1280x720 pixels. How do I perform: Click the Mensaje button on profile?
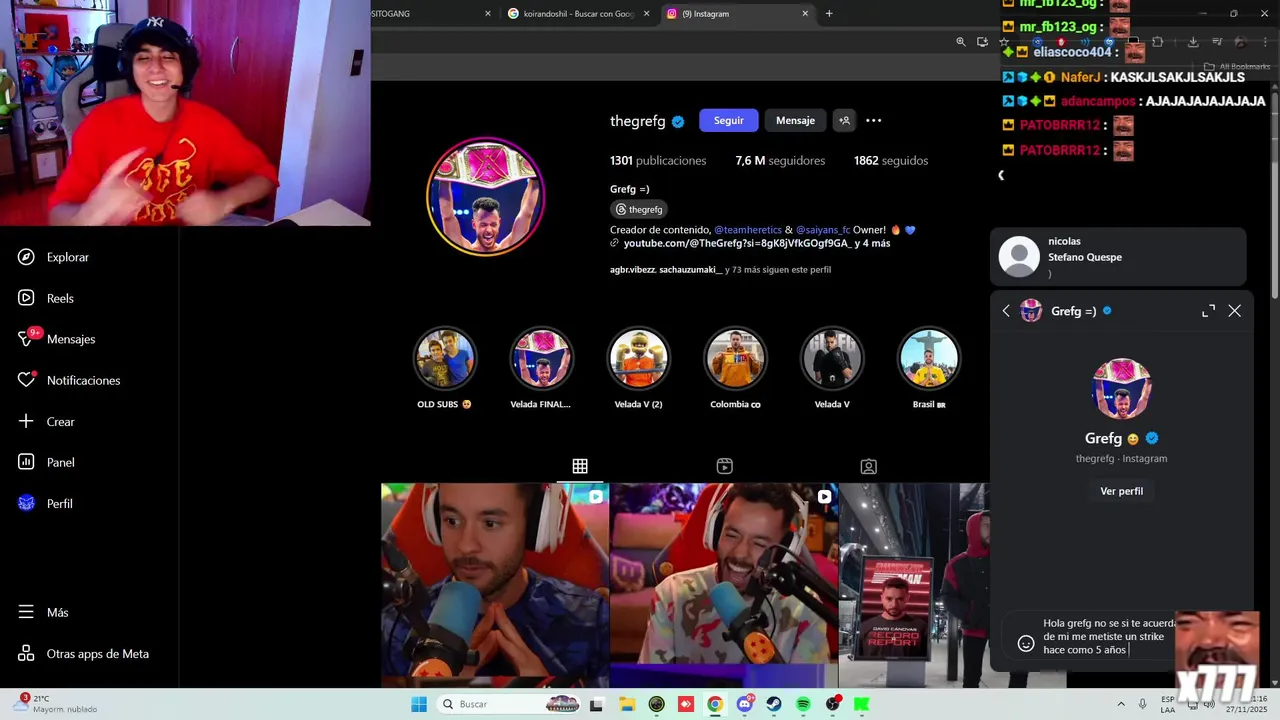coord(795,120)
